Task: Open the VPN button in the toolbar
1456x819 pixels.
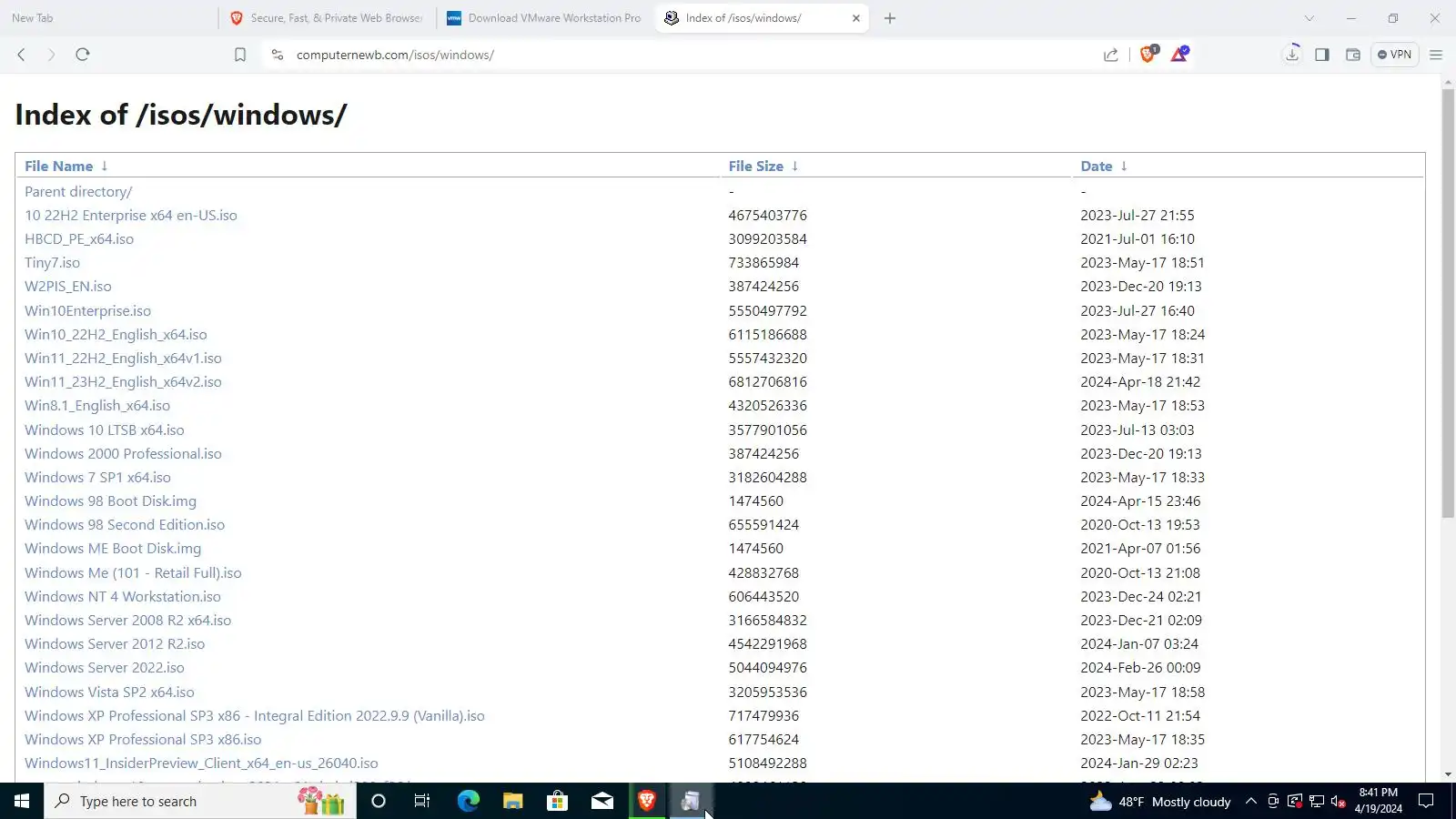Action: (x=1394, y=55)
